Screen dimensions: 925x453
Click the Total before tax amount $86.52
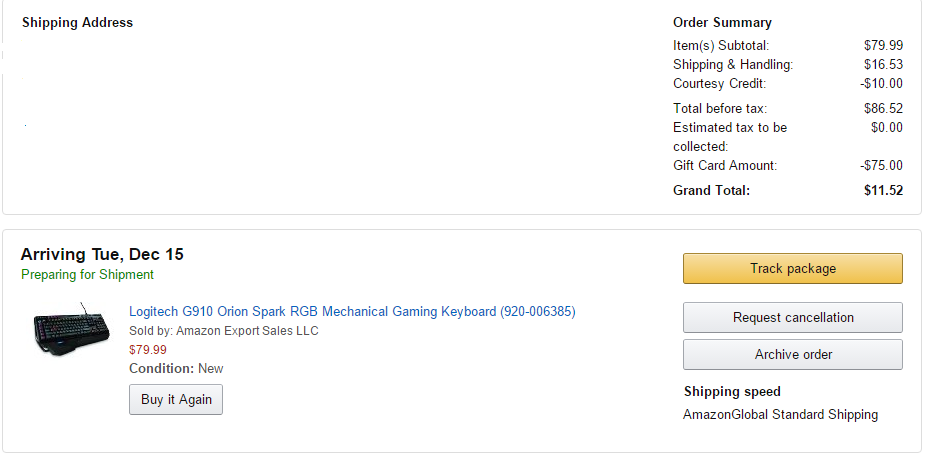pyautogui.click(x=883, y=108)
